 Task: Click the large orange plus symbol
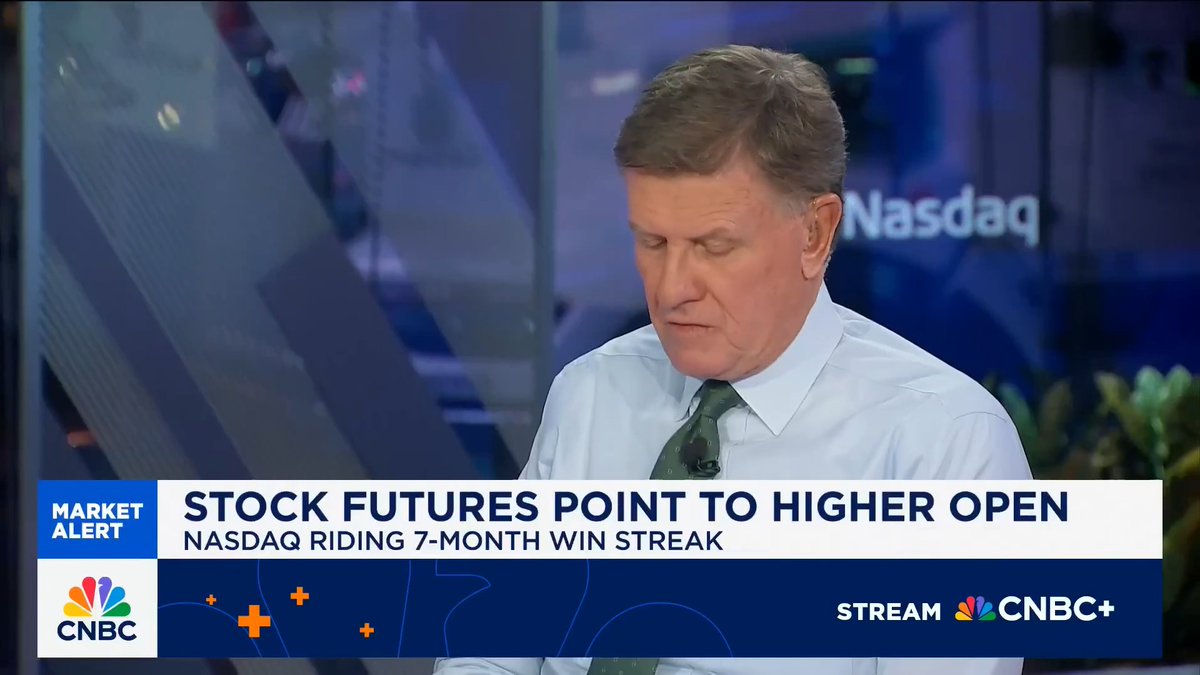click(x=254, y=621)
